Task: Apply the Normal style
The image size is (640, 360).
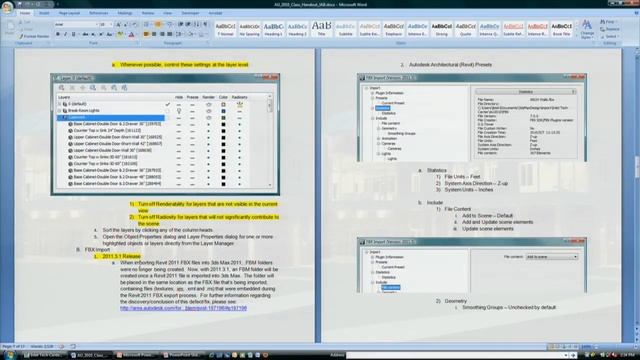Action: (225, 29)
